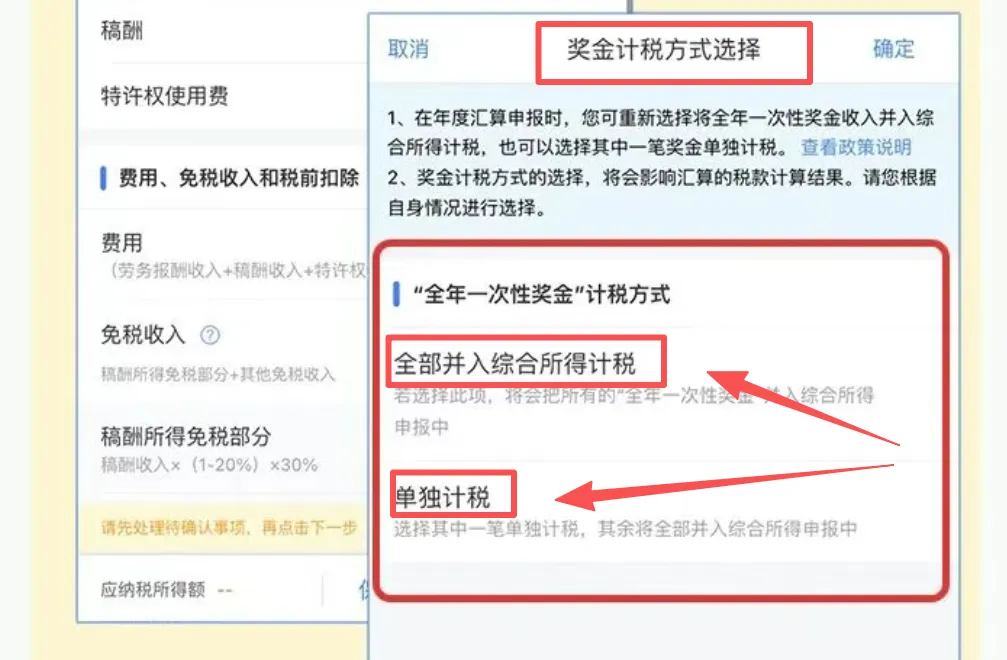Select the 费用 deduction row
Viewport: 1007px width, 660px height.
tap(223, 255)
